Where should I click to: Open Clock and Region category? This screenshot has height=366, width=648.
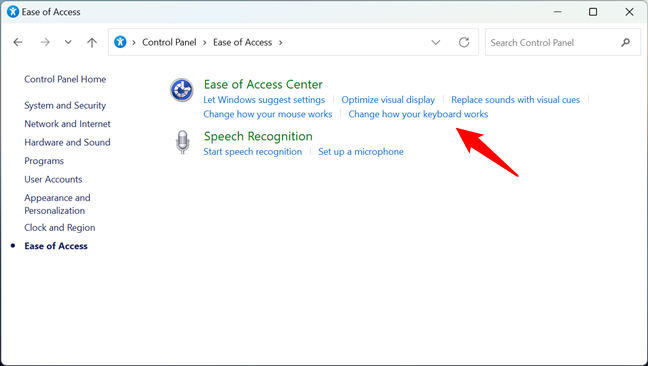tap(60, 228)
